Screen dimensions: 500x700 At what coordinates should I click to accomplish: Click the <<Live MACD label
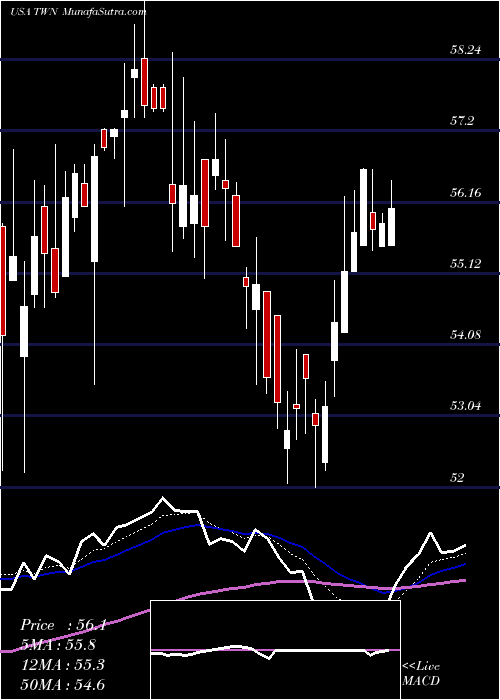[421, 674]
